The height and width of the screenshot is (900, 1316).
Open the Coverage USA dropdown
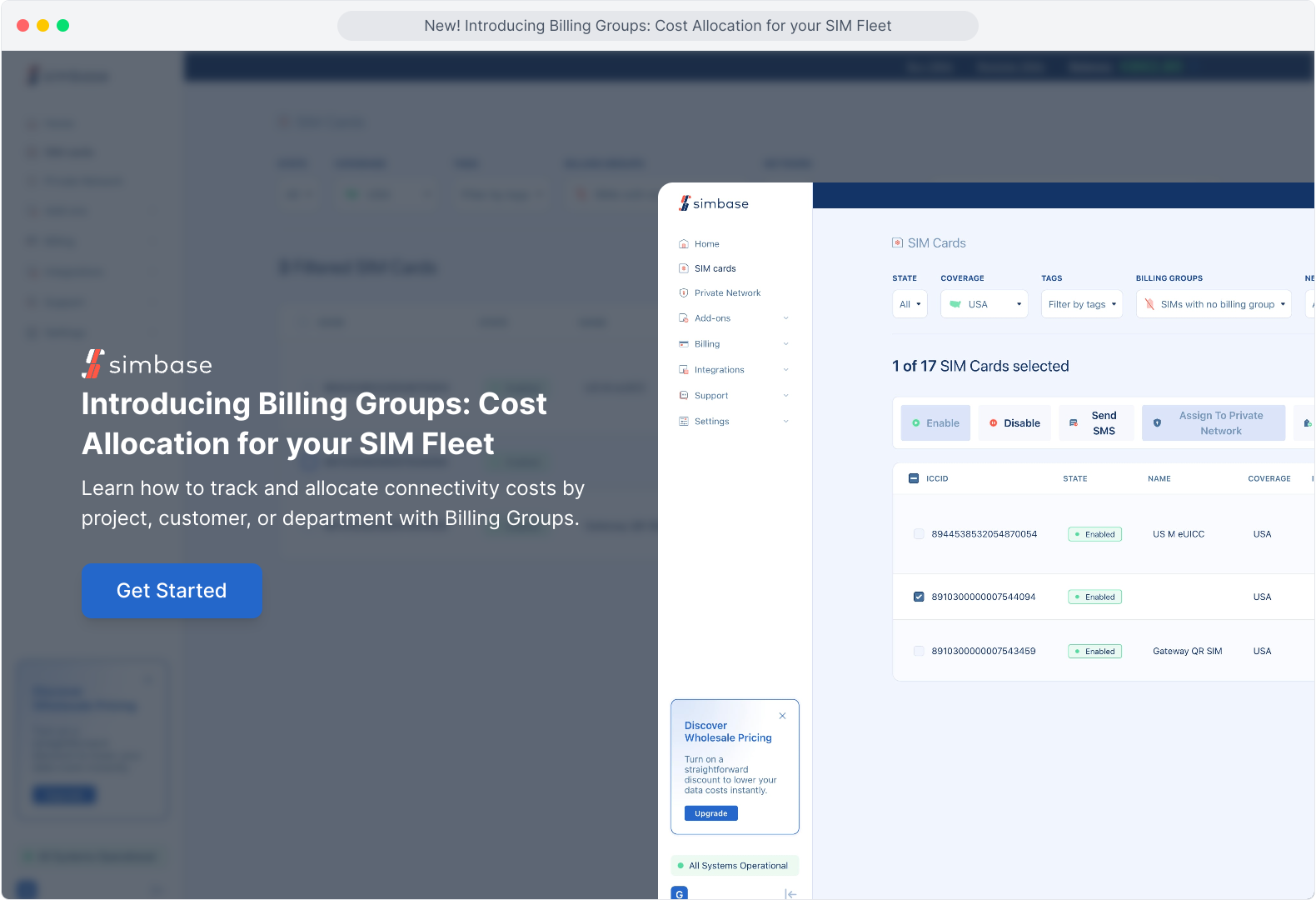click(985, 304)
